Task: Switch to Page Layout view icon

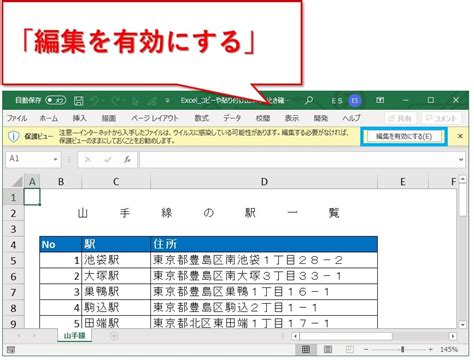Action: point(328,349)
